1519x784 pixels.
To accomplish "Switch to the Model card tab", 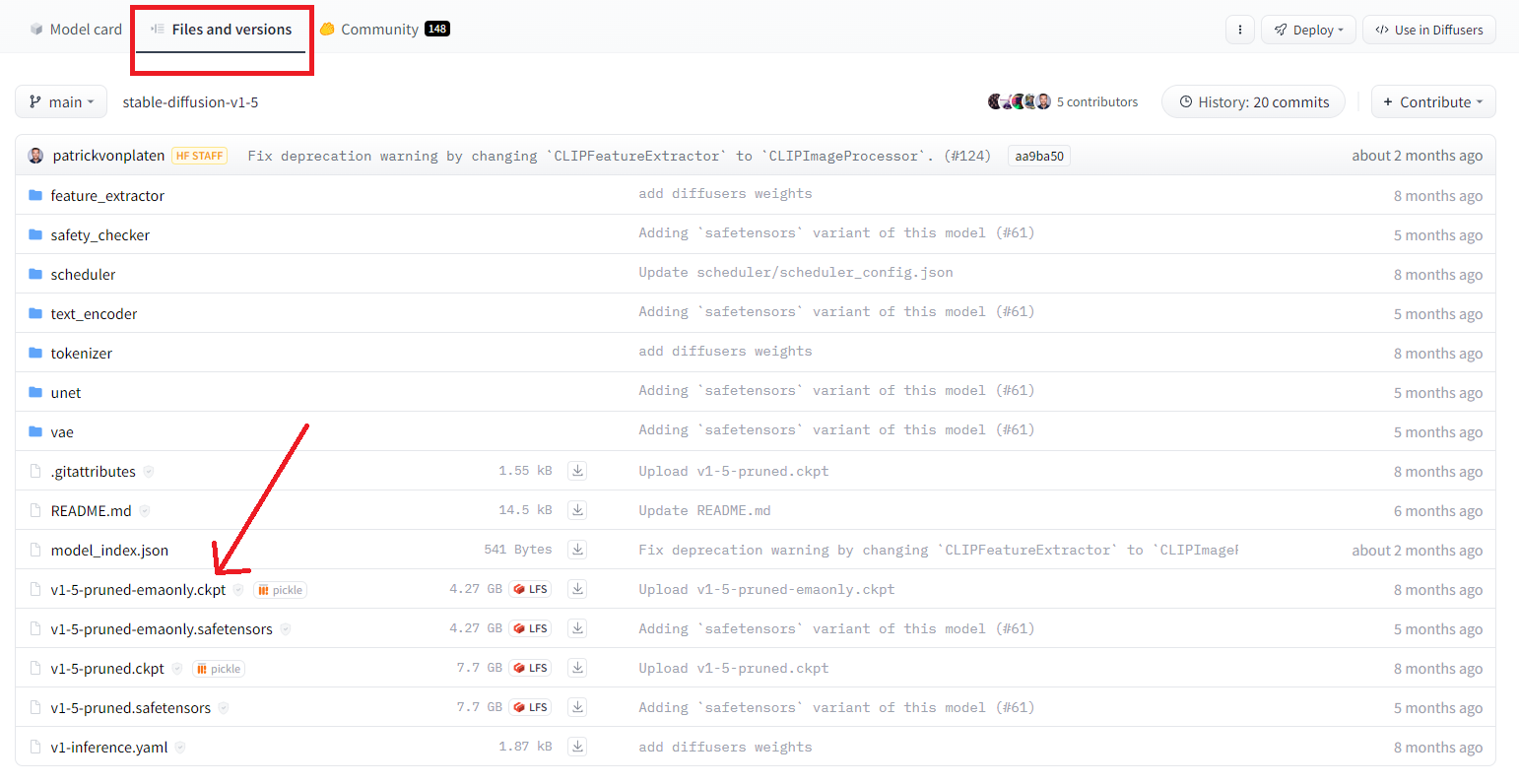I will tap(76, 30).
